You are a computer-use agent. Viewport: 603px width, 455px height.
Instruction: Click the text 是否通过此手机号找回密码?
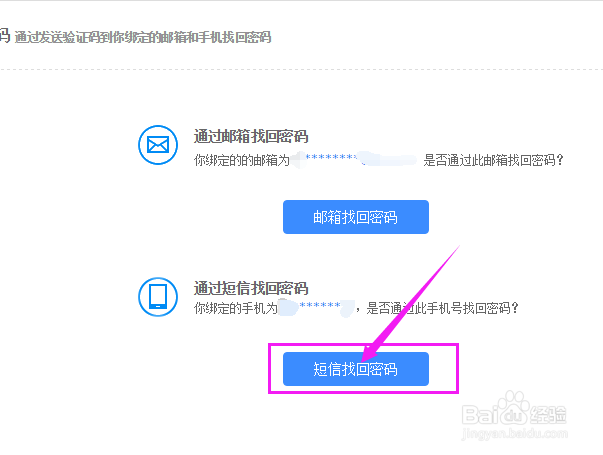(443, 308)
